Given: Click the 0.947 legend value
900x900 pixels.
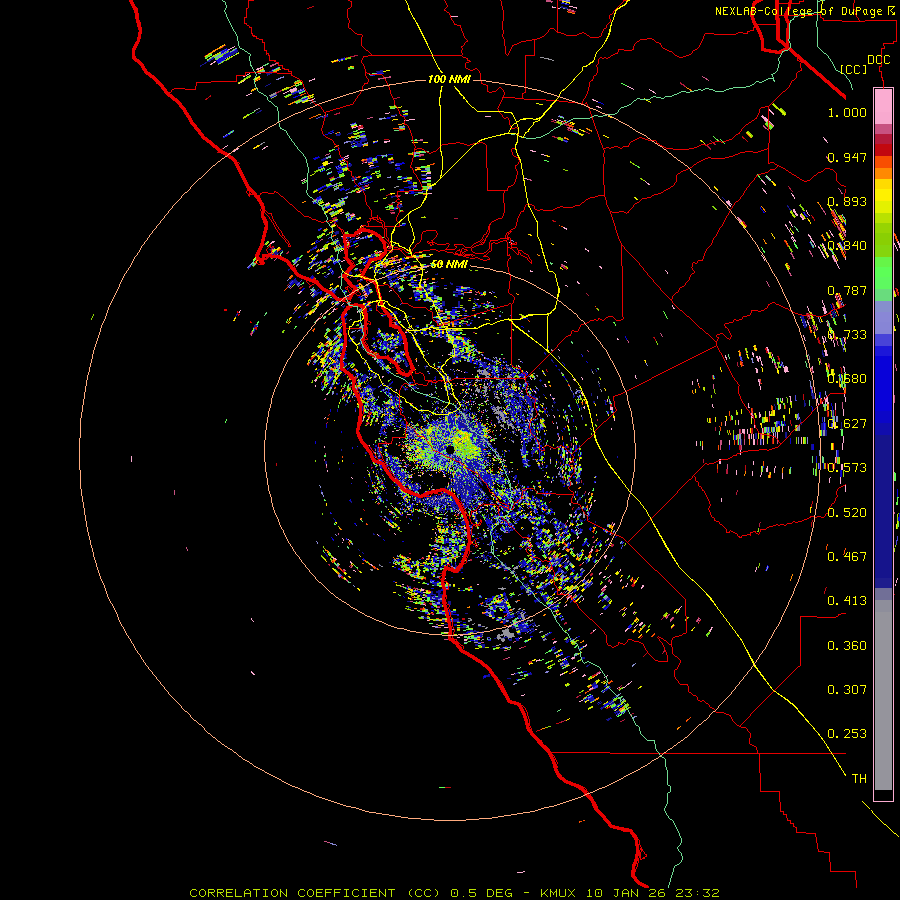Looking at the screenshot, I should [847, 157].
